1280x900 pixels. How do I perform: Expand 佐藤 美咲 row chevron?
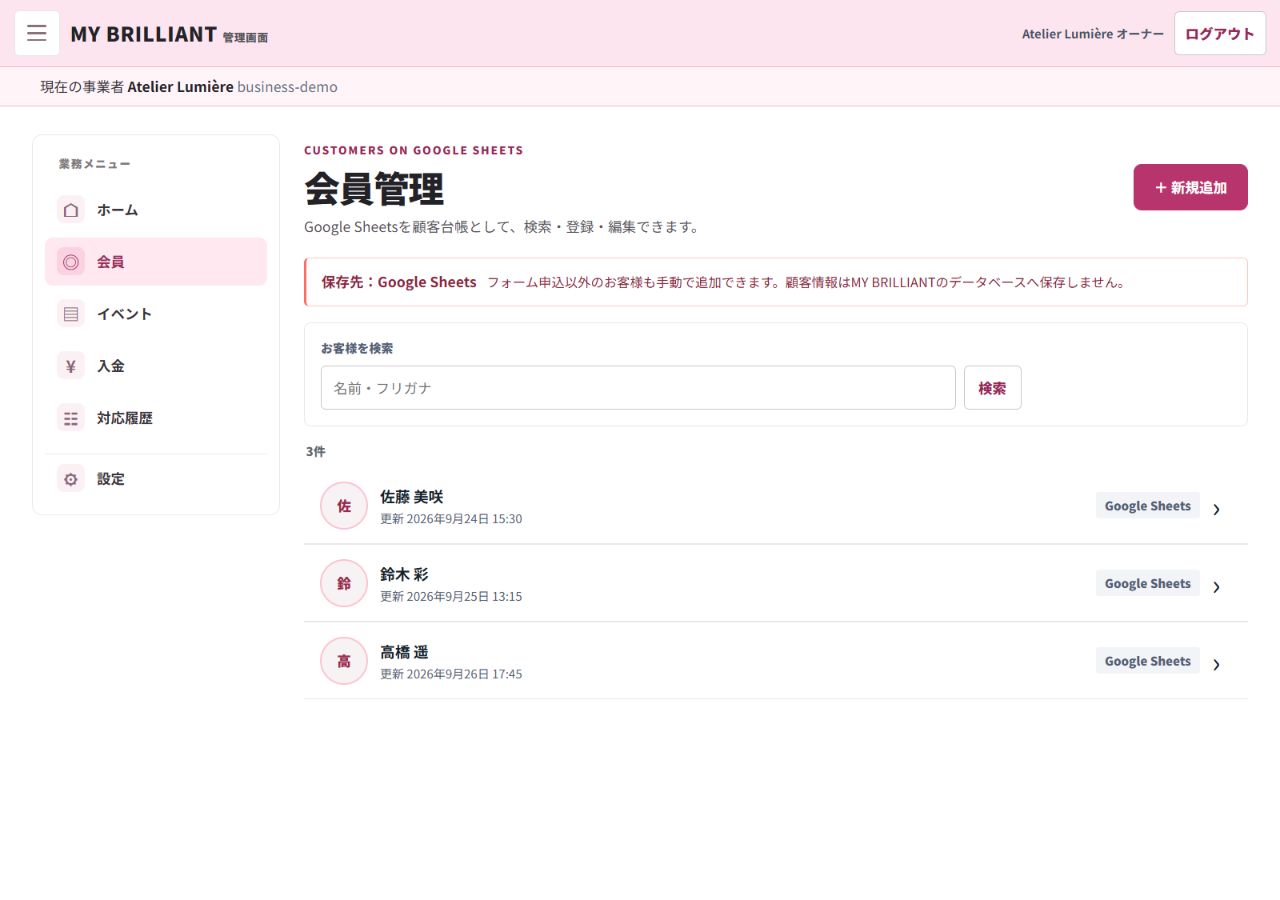pos(1216,509)
